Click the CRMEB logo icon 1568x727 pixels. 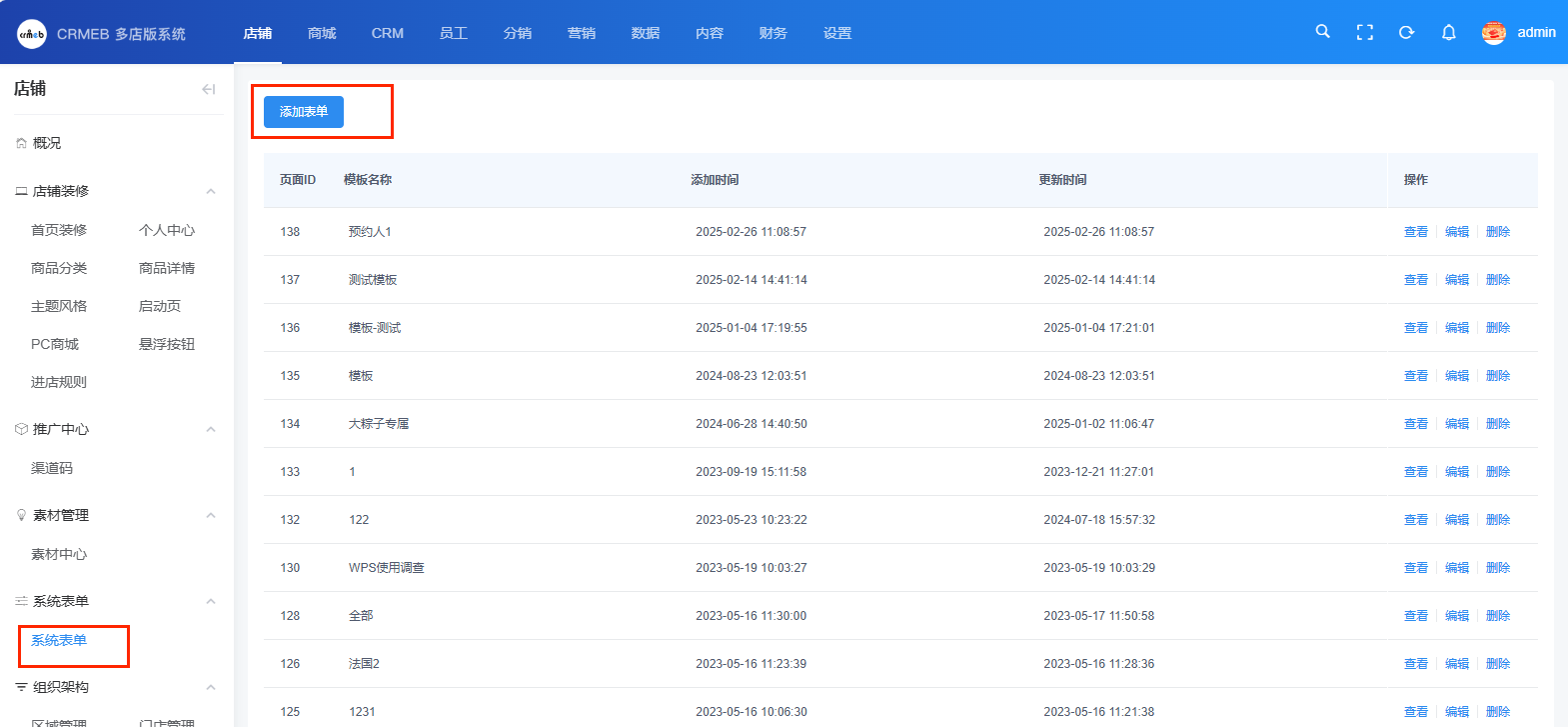pos(32,33)
